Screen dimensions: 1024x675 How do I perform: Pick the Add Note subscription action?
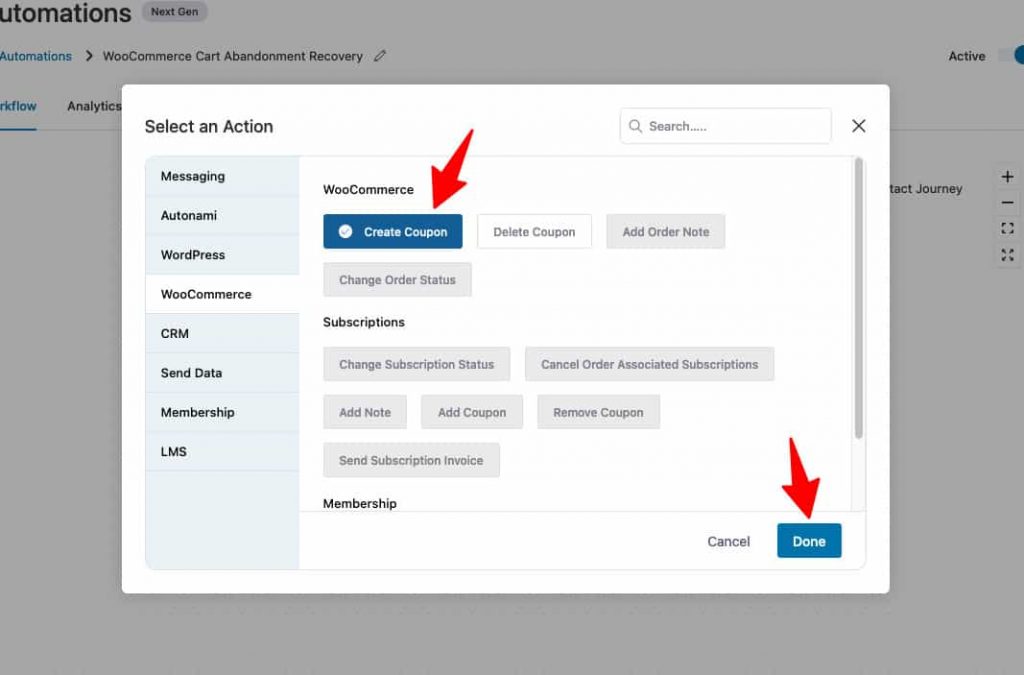[365, 413]
